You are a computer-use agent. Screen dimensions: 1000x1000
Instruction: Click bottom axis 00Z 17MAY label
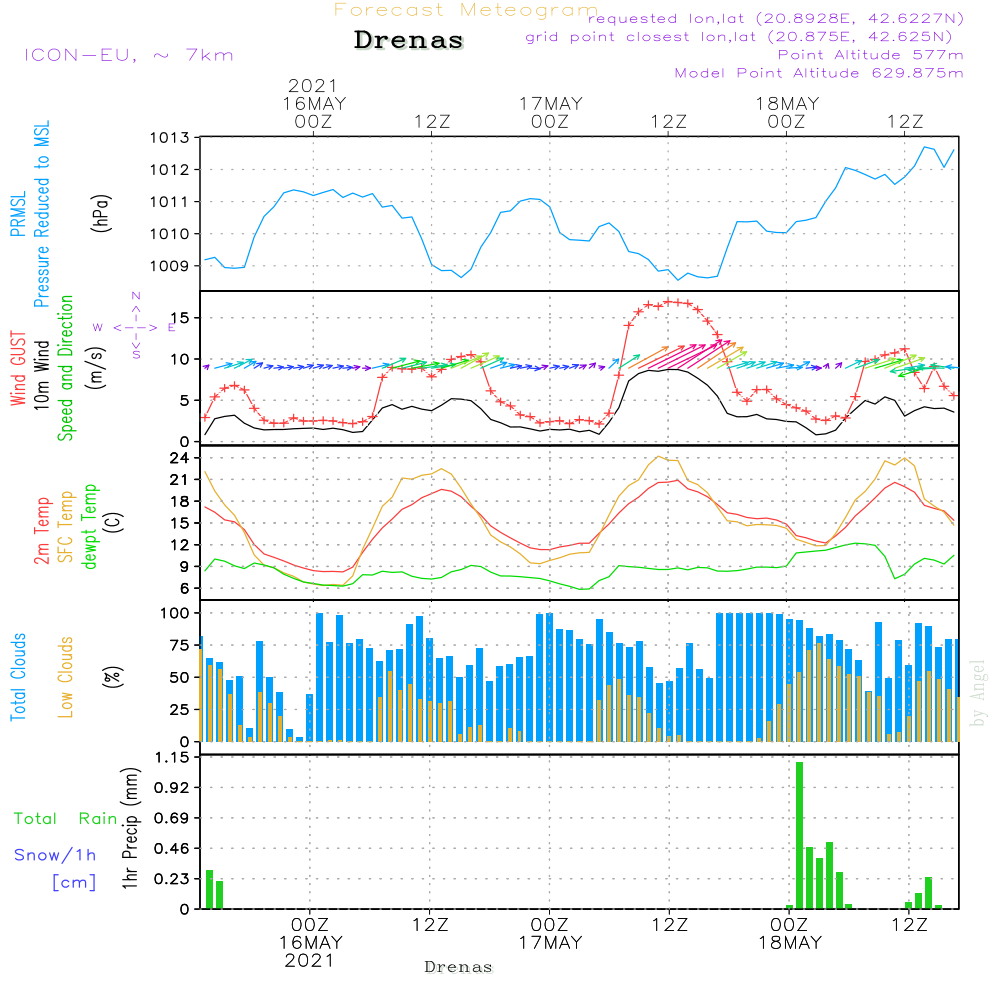point(550,934)
